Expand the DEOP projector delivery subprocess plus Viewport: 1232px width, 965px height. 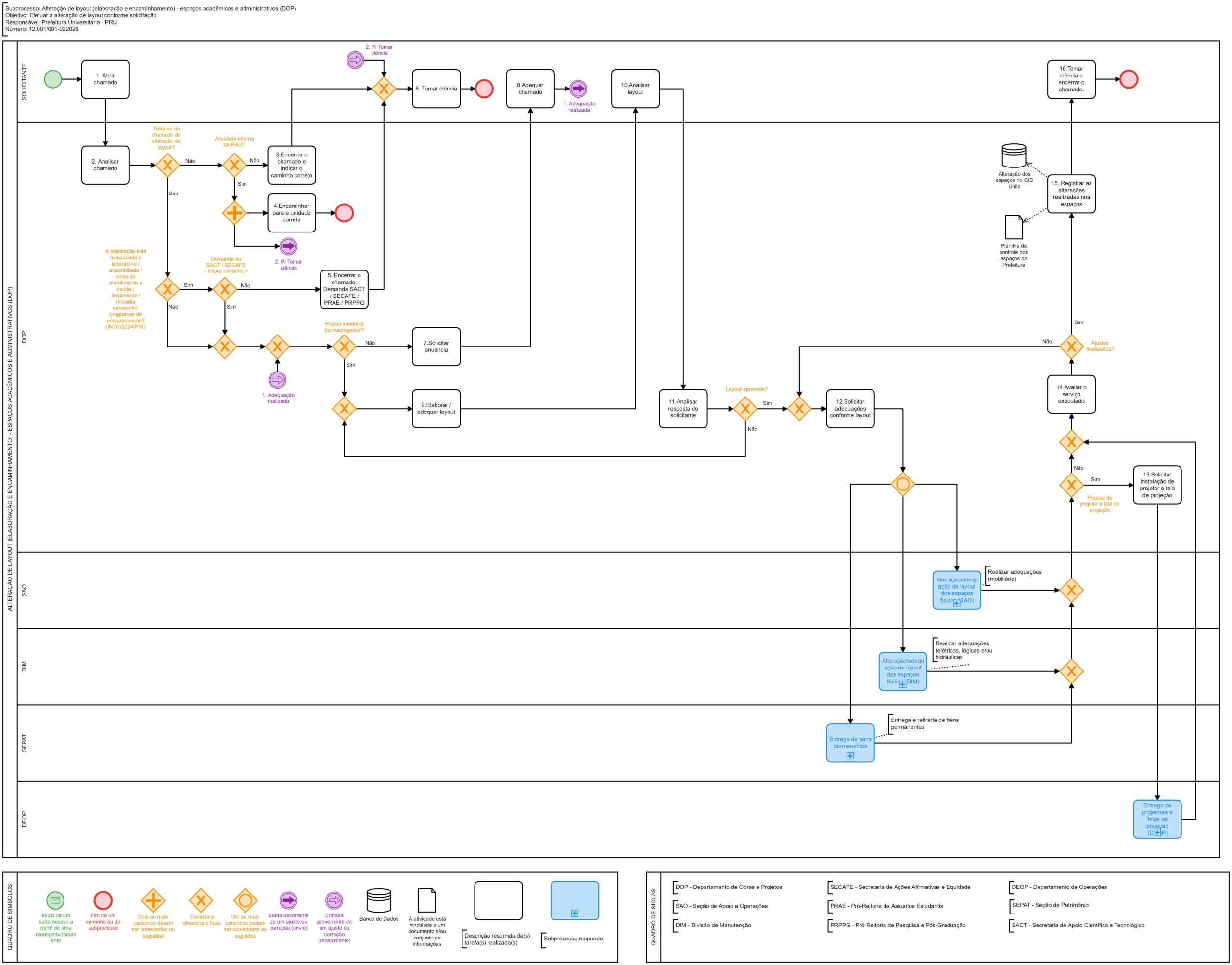coord(1157,832)
